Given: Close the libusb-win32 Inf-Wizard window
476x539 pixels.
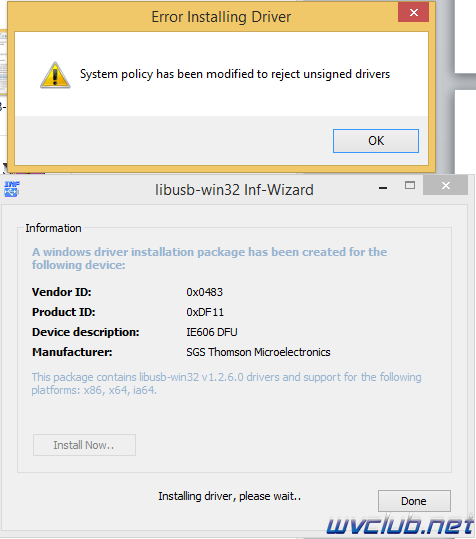Looking at the screenshot, I should tap(445, 186).
